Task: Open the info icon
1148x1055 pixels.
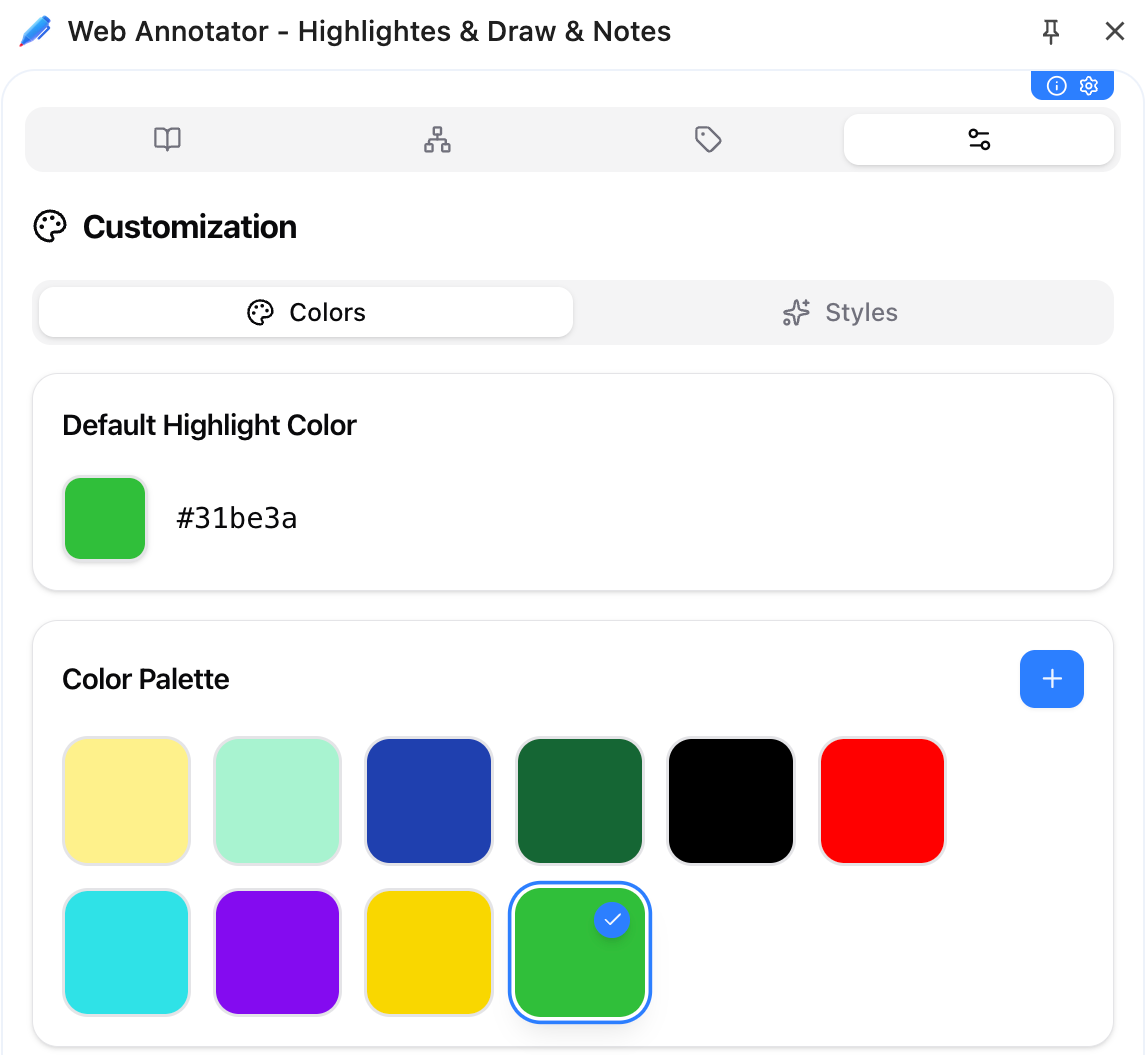Action: [1056, 85]
